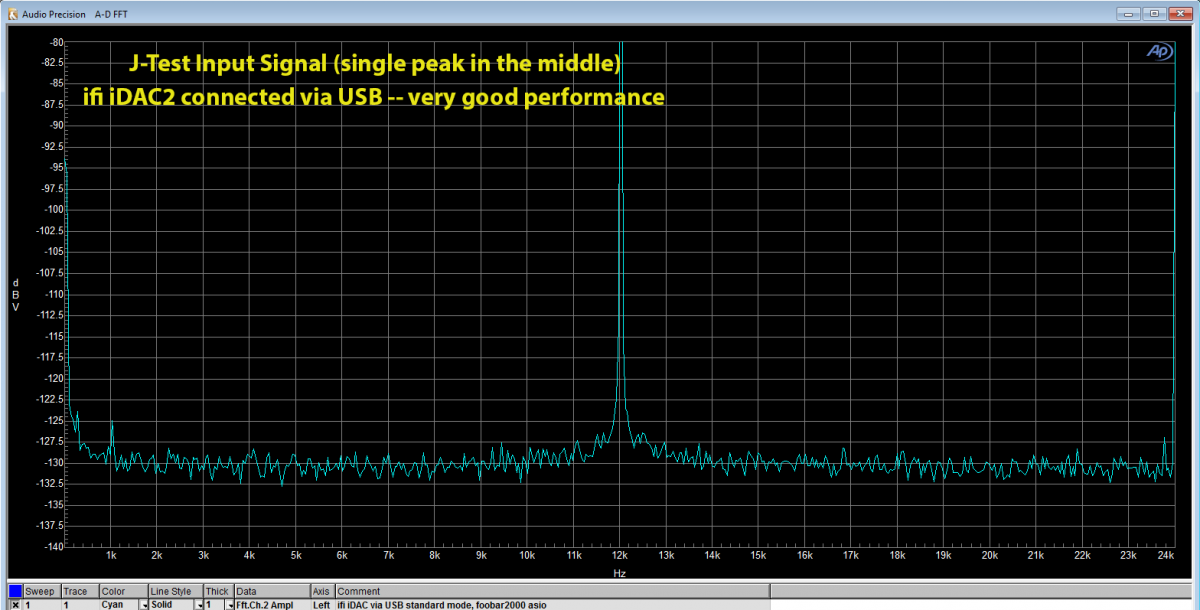Click the Hz horizontal axis title
Viewport: 1200px width, 610px height.
[620, 572]
